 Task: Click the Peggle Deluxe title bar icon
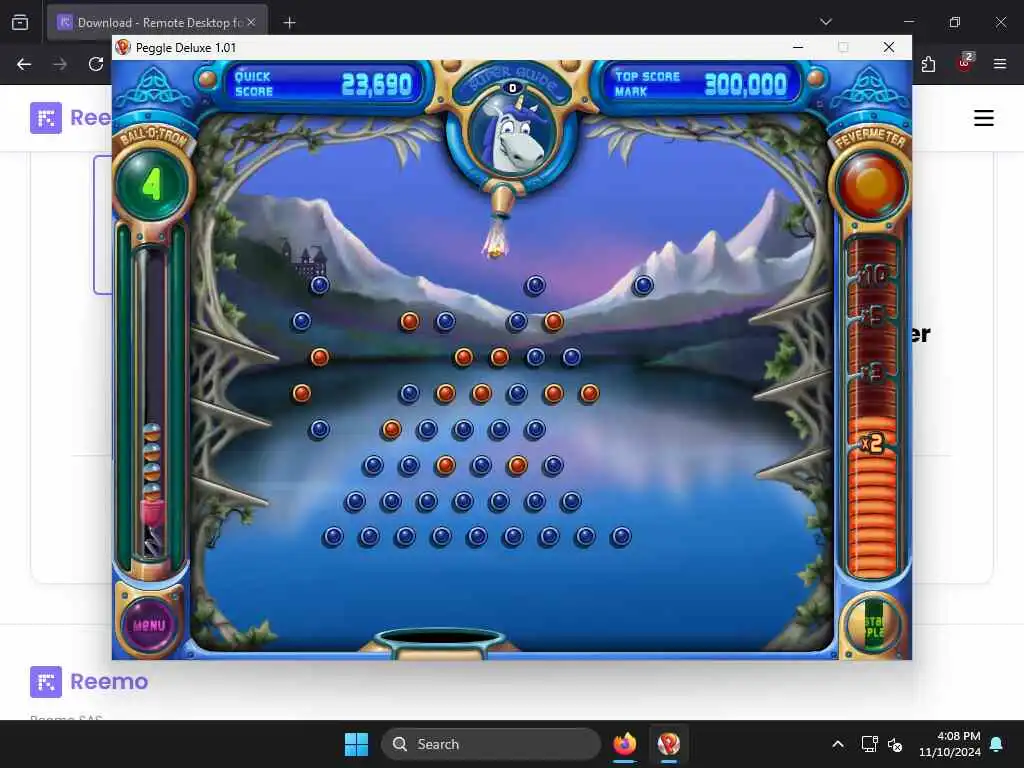point(123,48)
